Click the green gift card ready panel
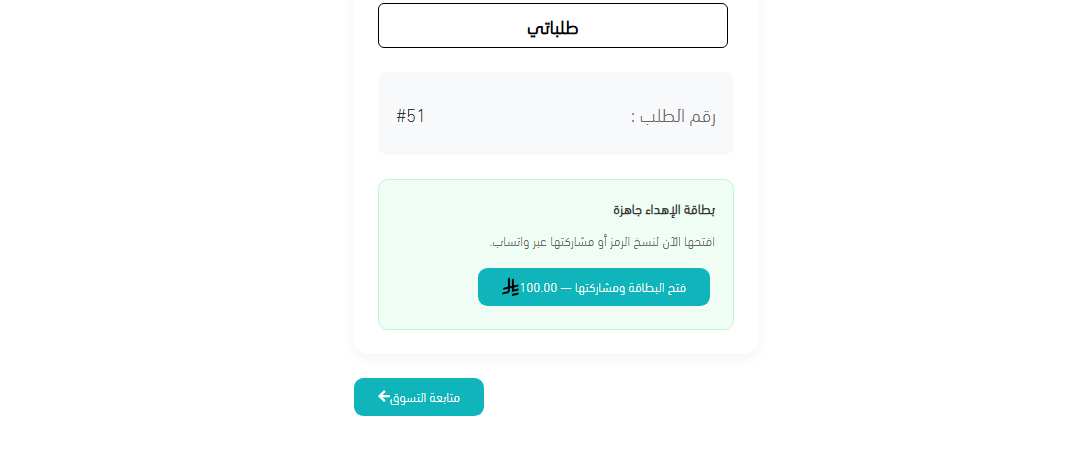Screen dimensions: 1075x464 pyautogui.click(x=556, y=254)
